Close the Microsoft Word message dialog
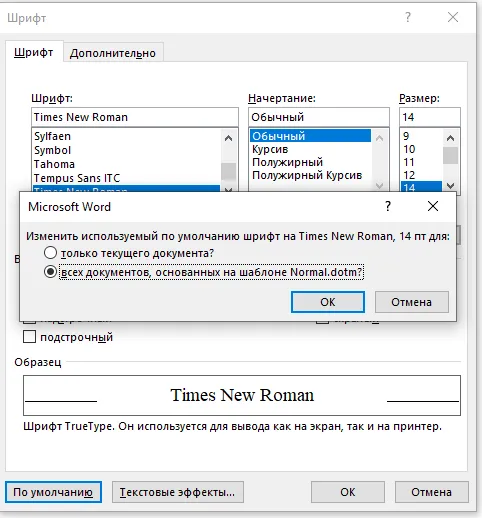482x518 pixels. pos(433,206)
